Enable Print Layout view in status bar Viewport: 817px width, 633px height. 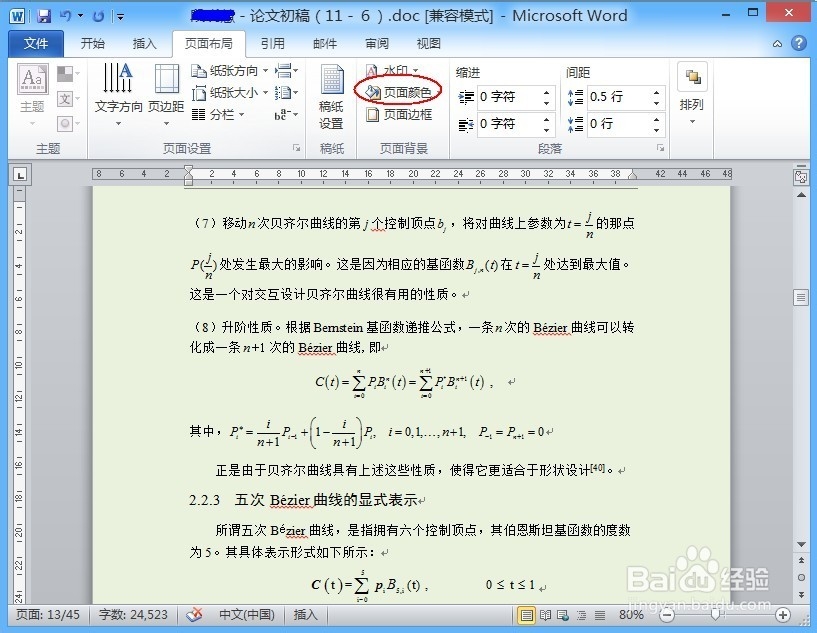pyautogui.click(x=527, y=614)
